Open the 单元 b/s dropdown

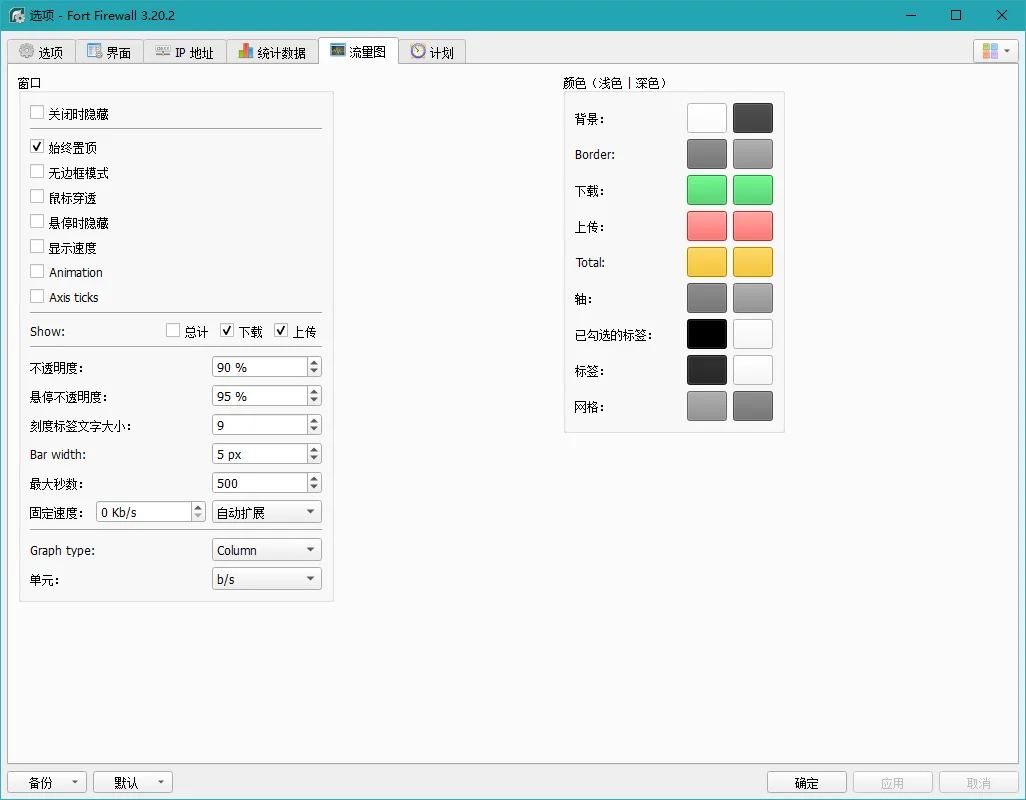click(266, 579)
